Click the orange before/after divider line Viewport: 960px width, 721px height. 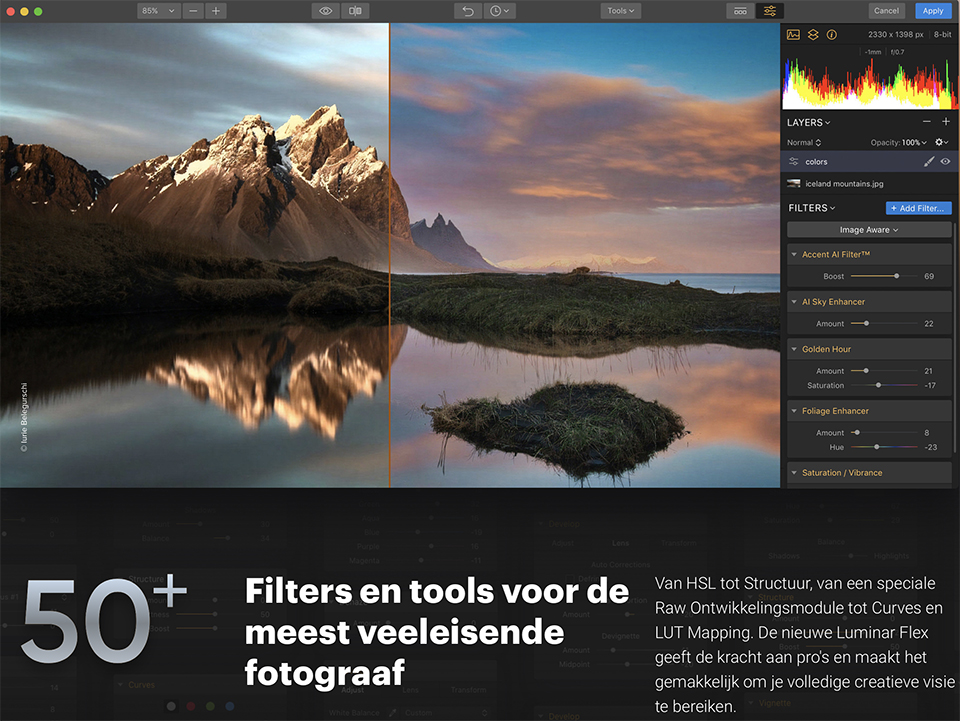coord(389,255)
